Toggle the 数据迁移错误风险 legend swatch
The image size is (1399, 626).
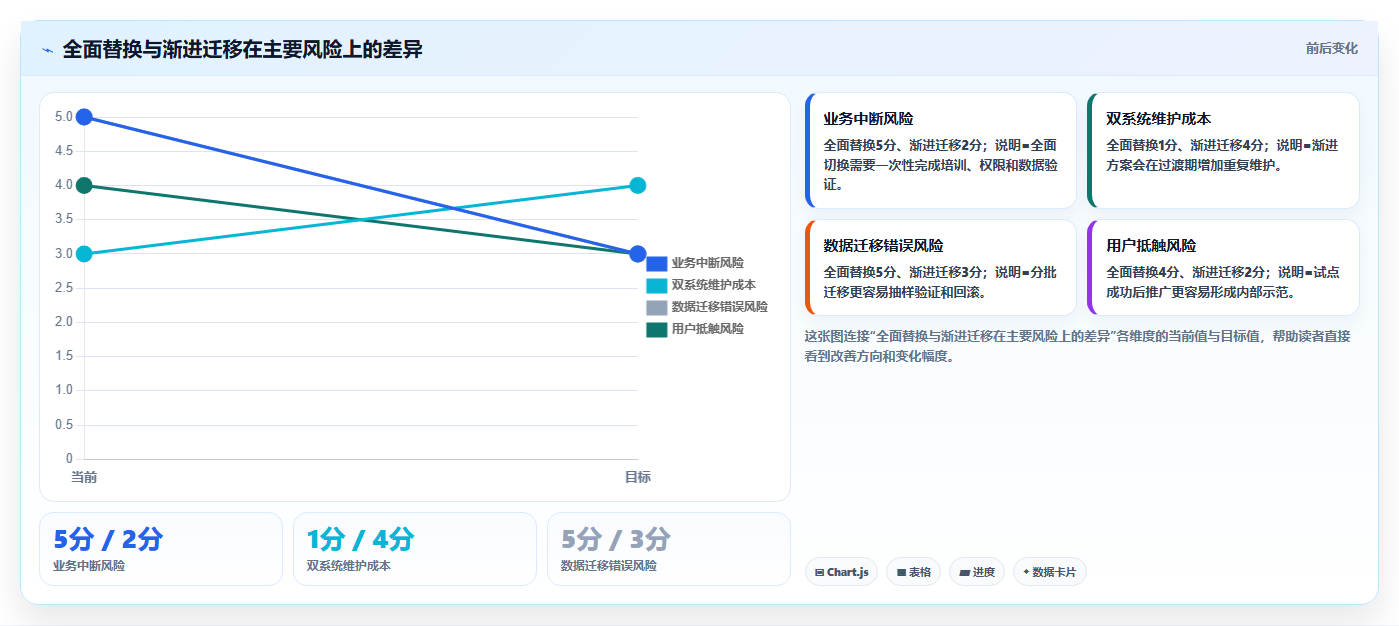(657, 307)
